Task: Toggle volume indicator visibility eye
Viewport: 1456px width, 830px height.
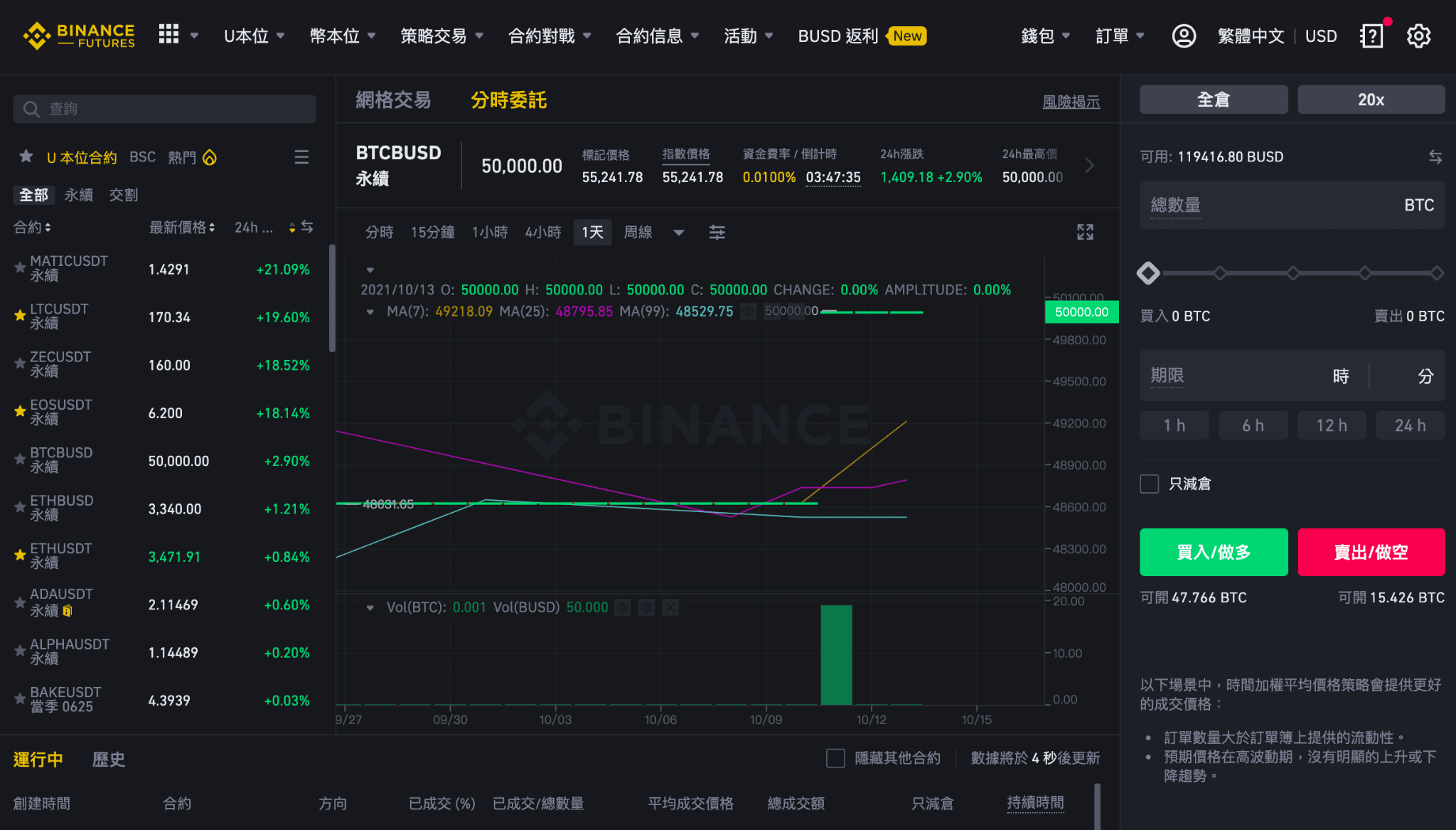Action: (623, 607)
